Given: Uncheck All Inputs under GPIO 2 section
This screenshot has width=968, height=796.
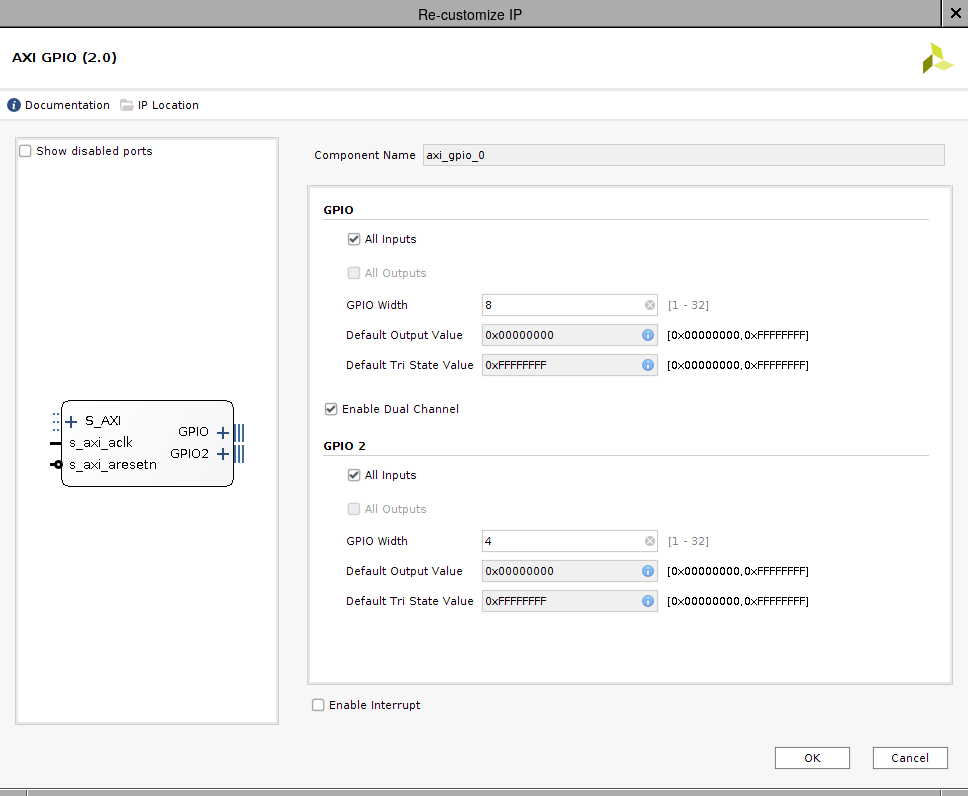Looking at the screenshot, I should pos(354,475).
